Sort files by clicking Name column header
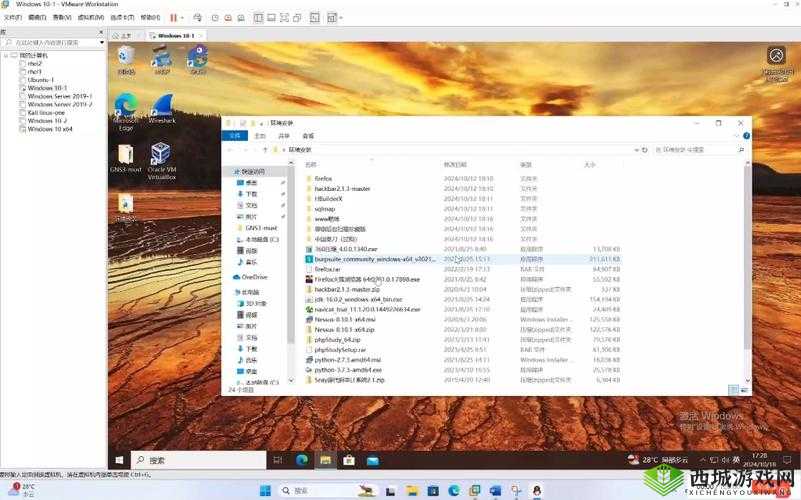This screenshot has width=801, height=500. point(310,164)
